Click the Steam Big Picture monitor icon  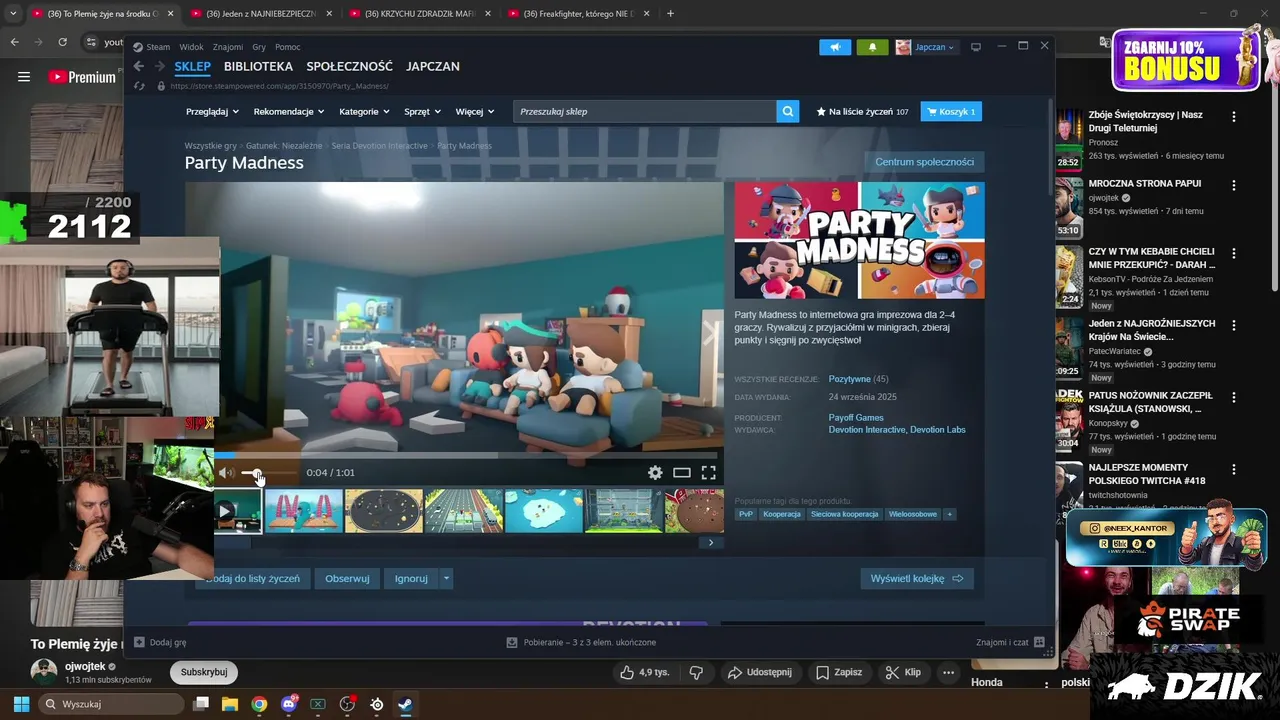[976, 47]
